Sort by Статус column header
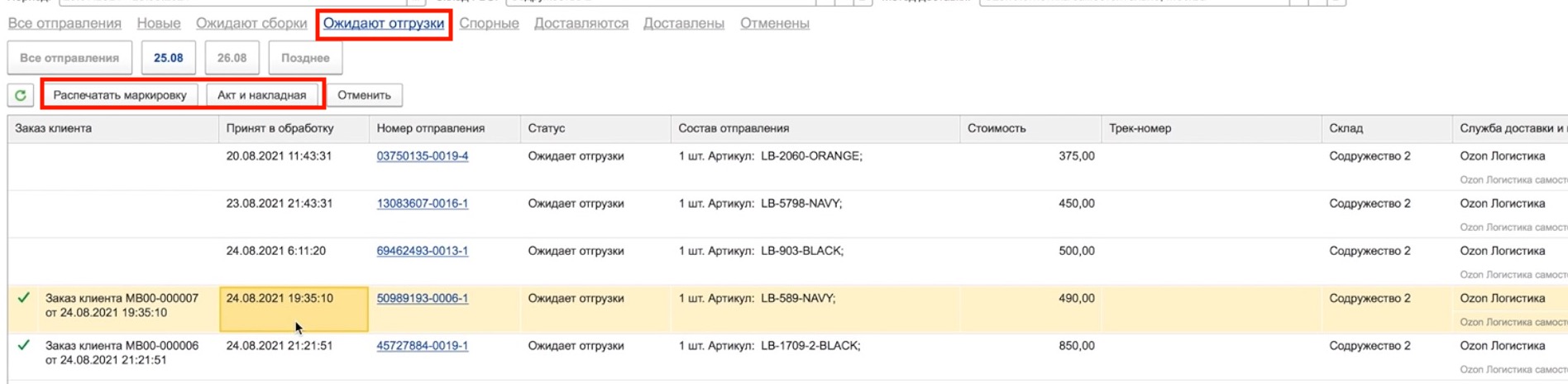Viewport: 1568px width, 384px height. [596, 128]
